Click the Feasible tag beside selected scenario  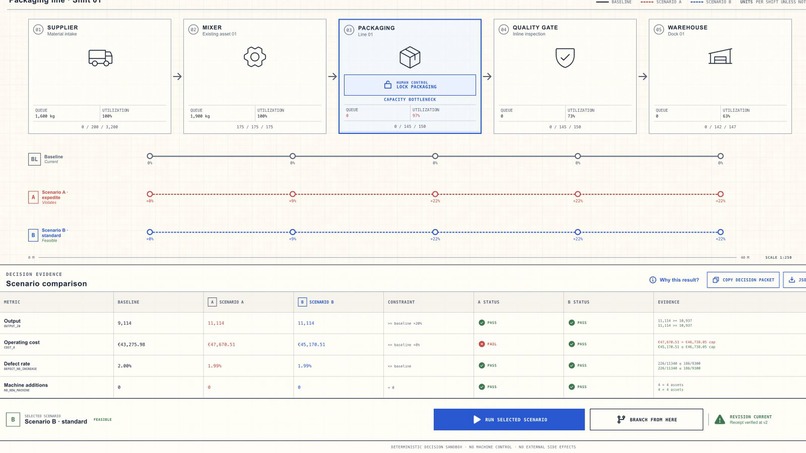[x=102, y=420]
